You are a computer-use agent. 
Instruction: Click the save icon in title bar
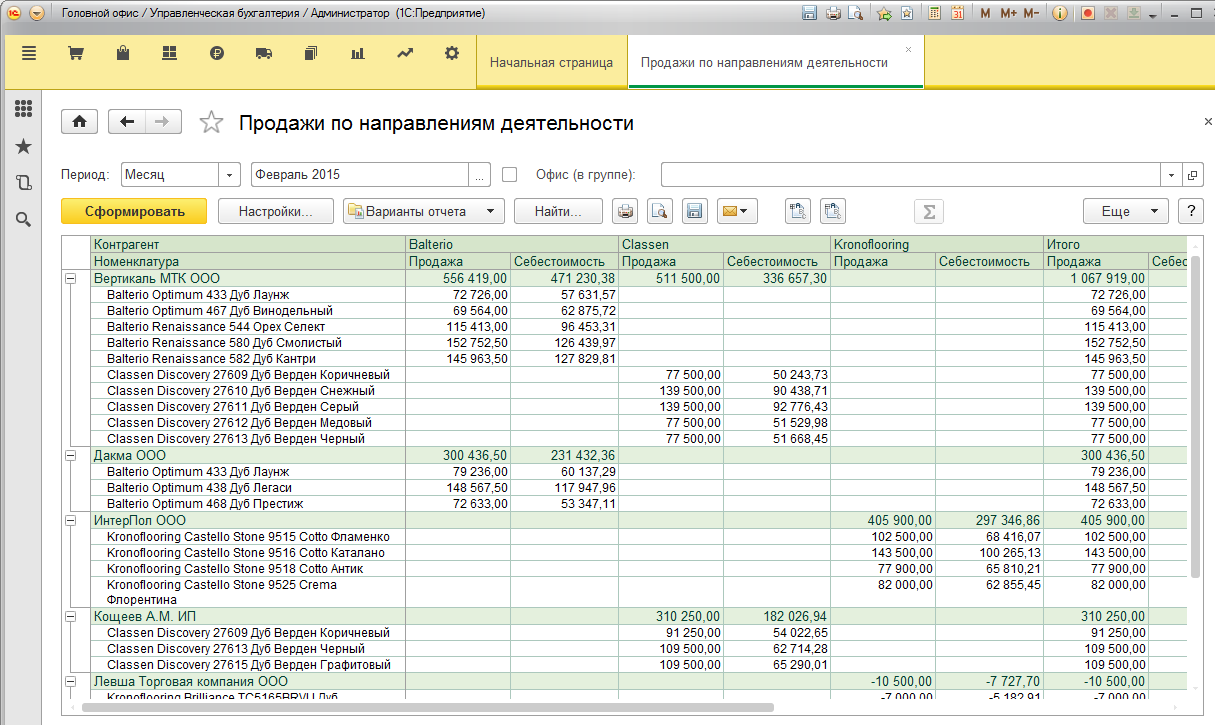[811, 14]
